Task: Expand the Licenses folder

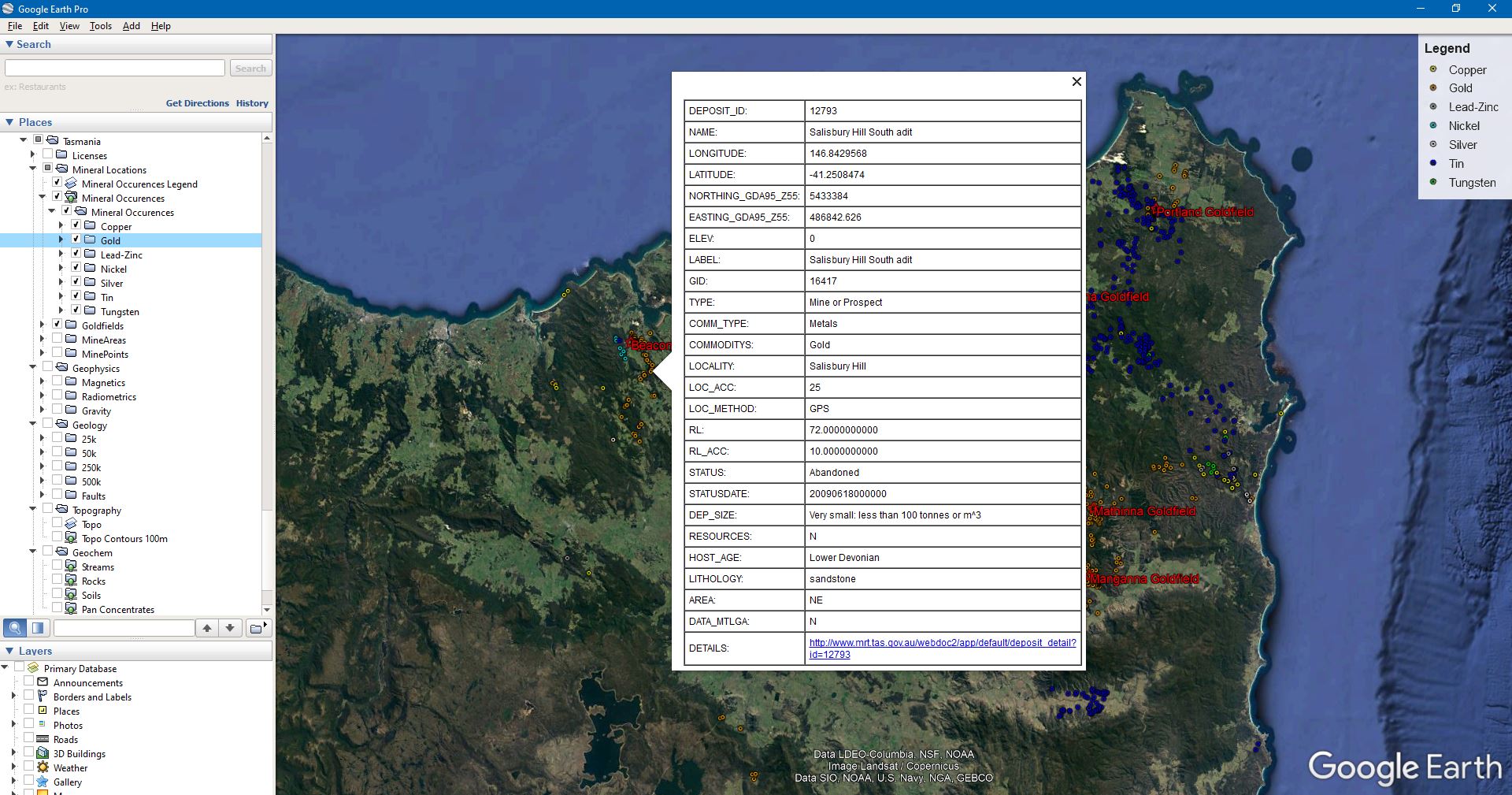Action: tap(33, 155)
